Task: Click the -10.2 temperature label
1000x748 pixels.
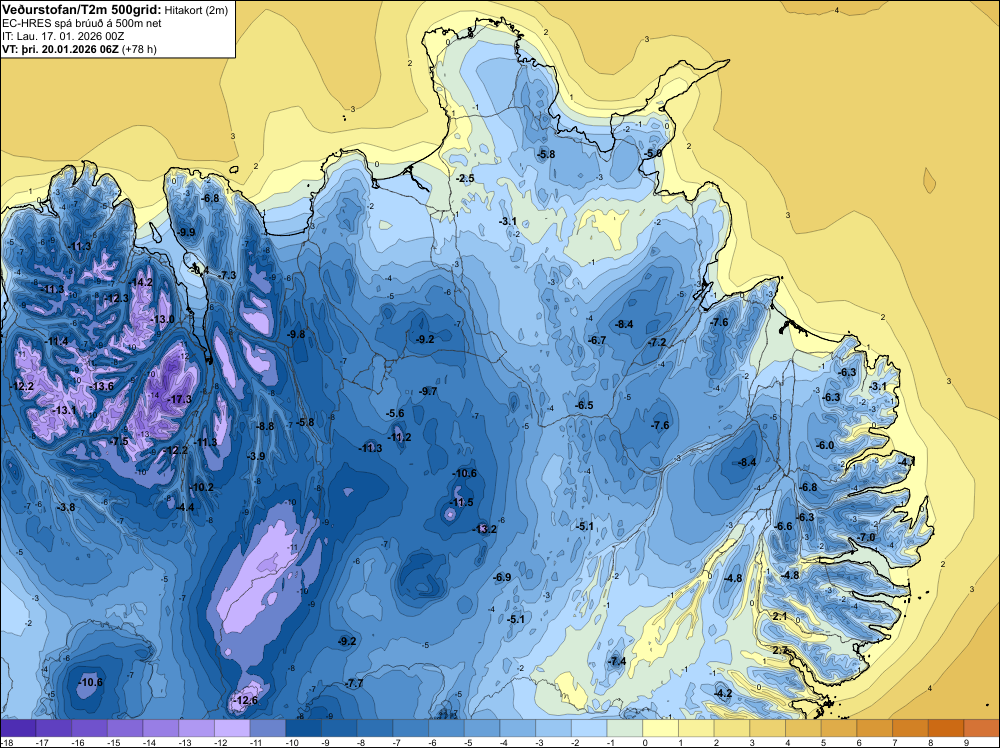Action: 201,487
